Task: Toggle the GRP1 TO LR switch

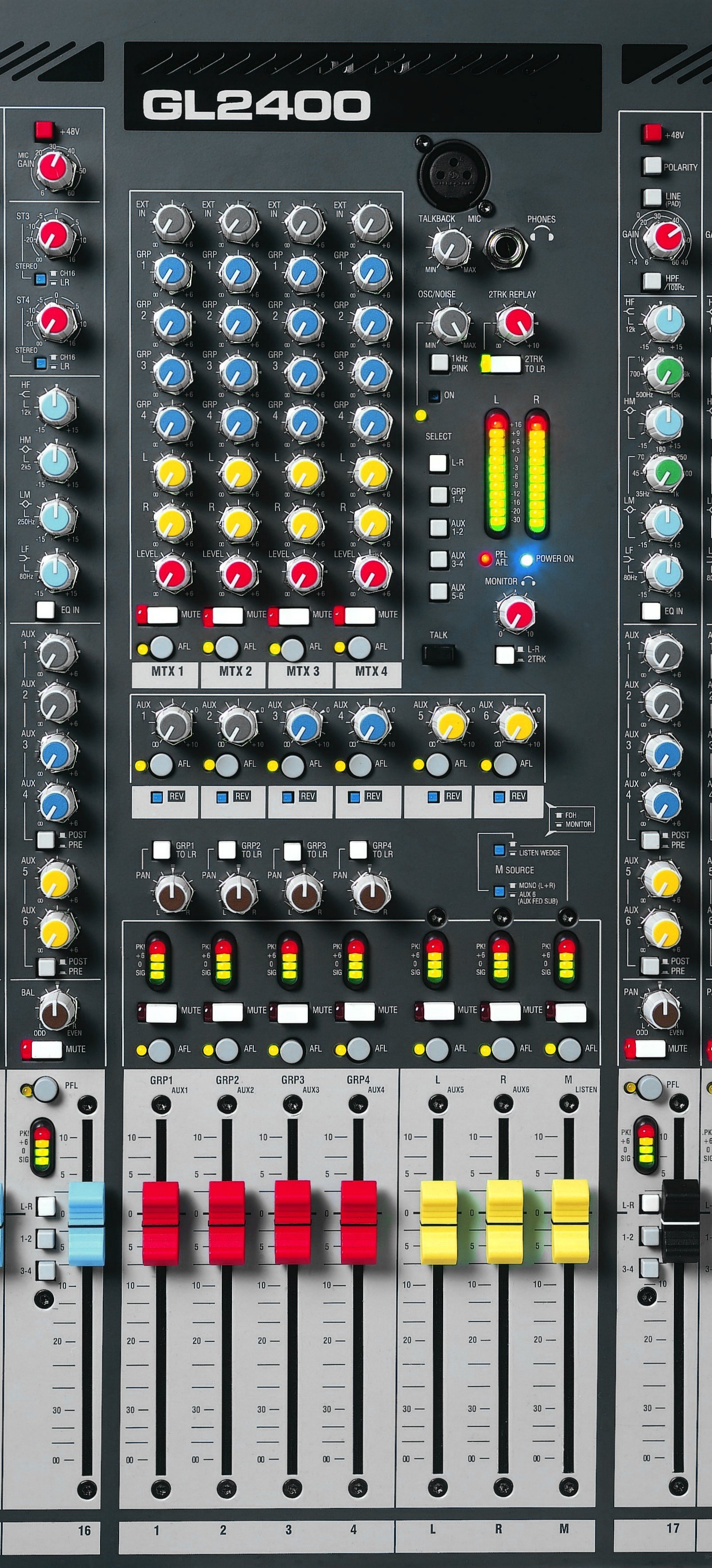Action: click(x=161, y=850)
